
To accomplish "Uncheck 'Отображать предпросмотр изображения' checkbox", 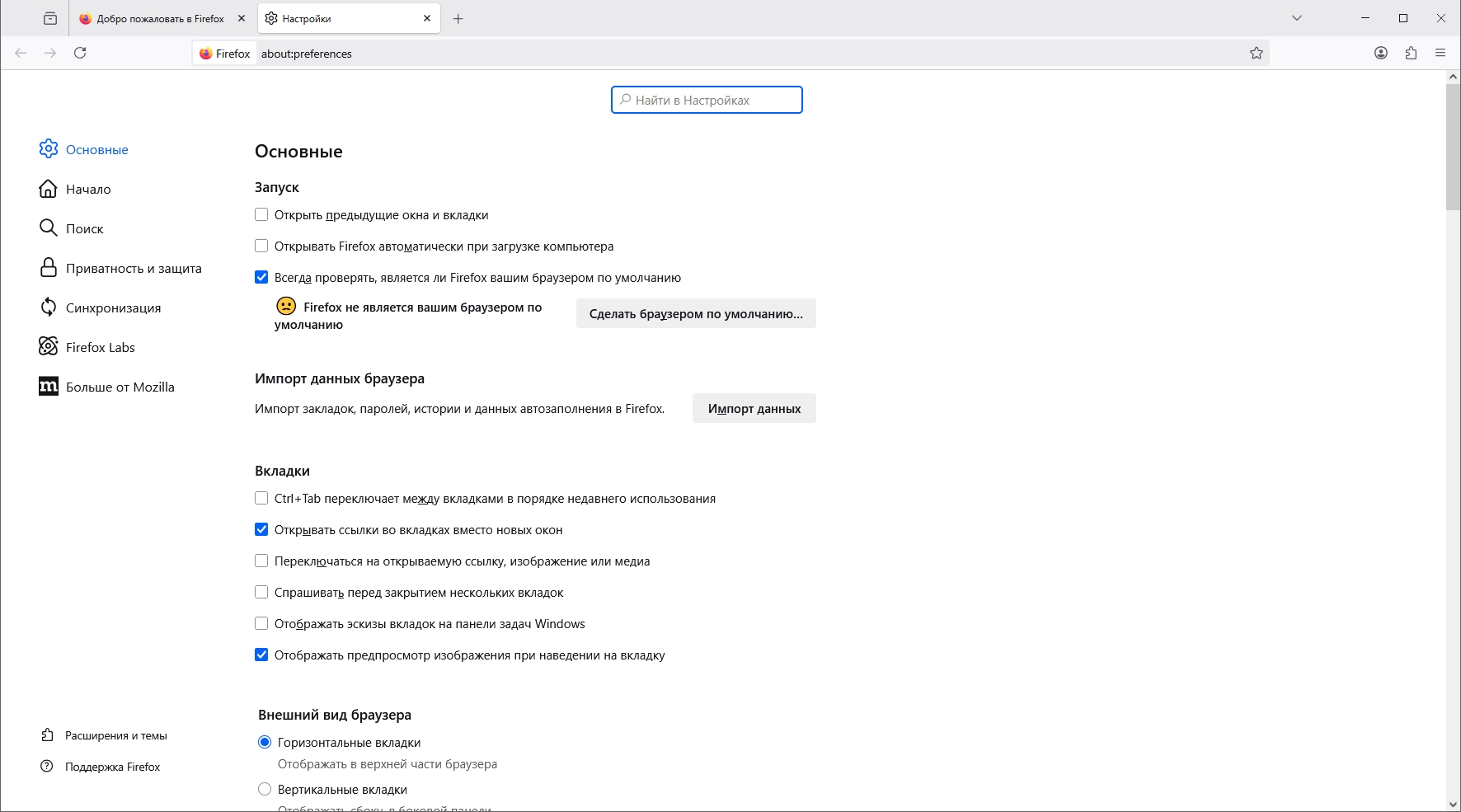I will (x=261, y=655).
